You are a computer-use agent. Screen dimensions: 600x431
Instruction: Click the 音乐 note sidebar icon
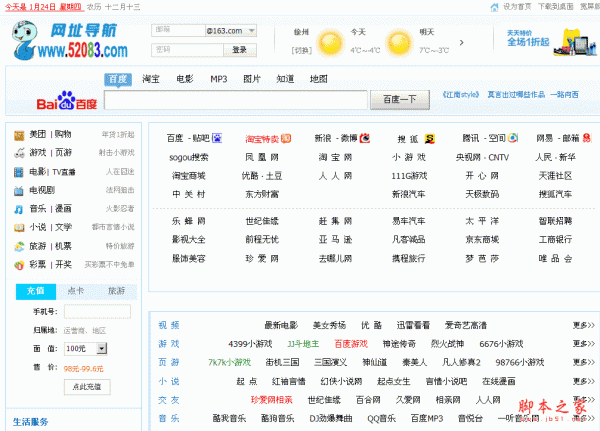tap(19, 209)
